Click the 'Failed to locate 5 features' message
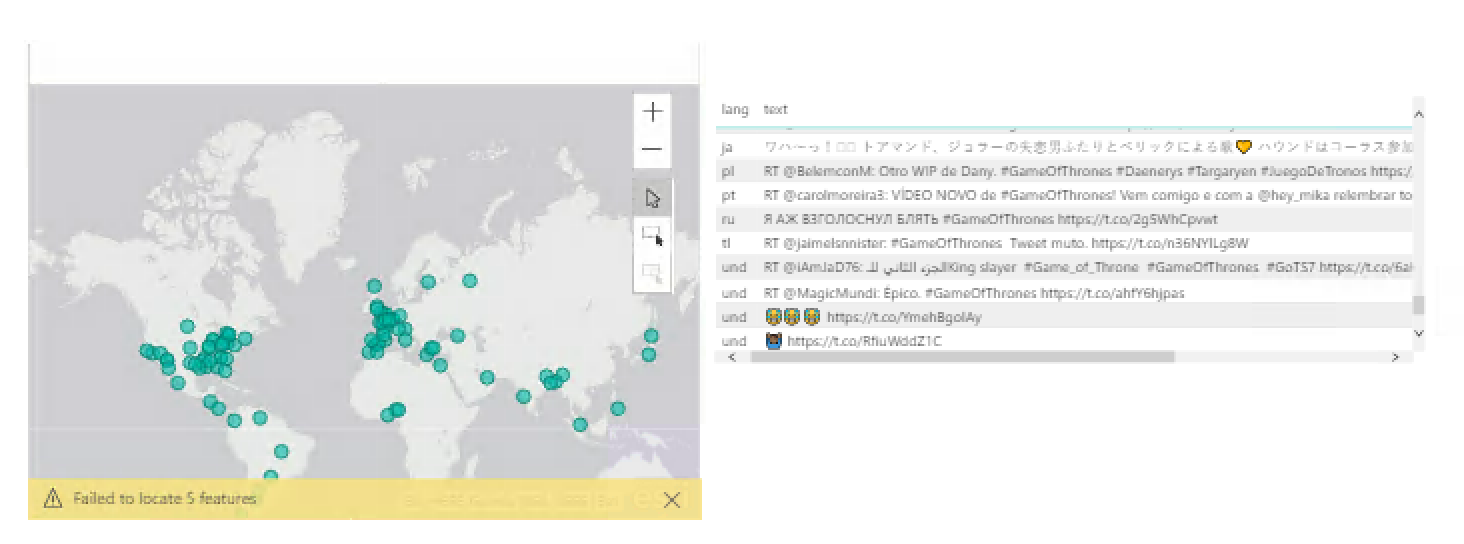Image resolution: width=1464 pixels, height=544 pixels. [165, 498]
